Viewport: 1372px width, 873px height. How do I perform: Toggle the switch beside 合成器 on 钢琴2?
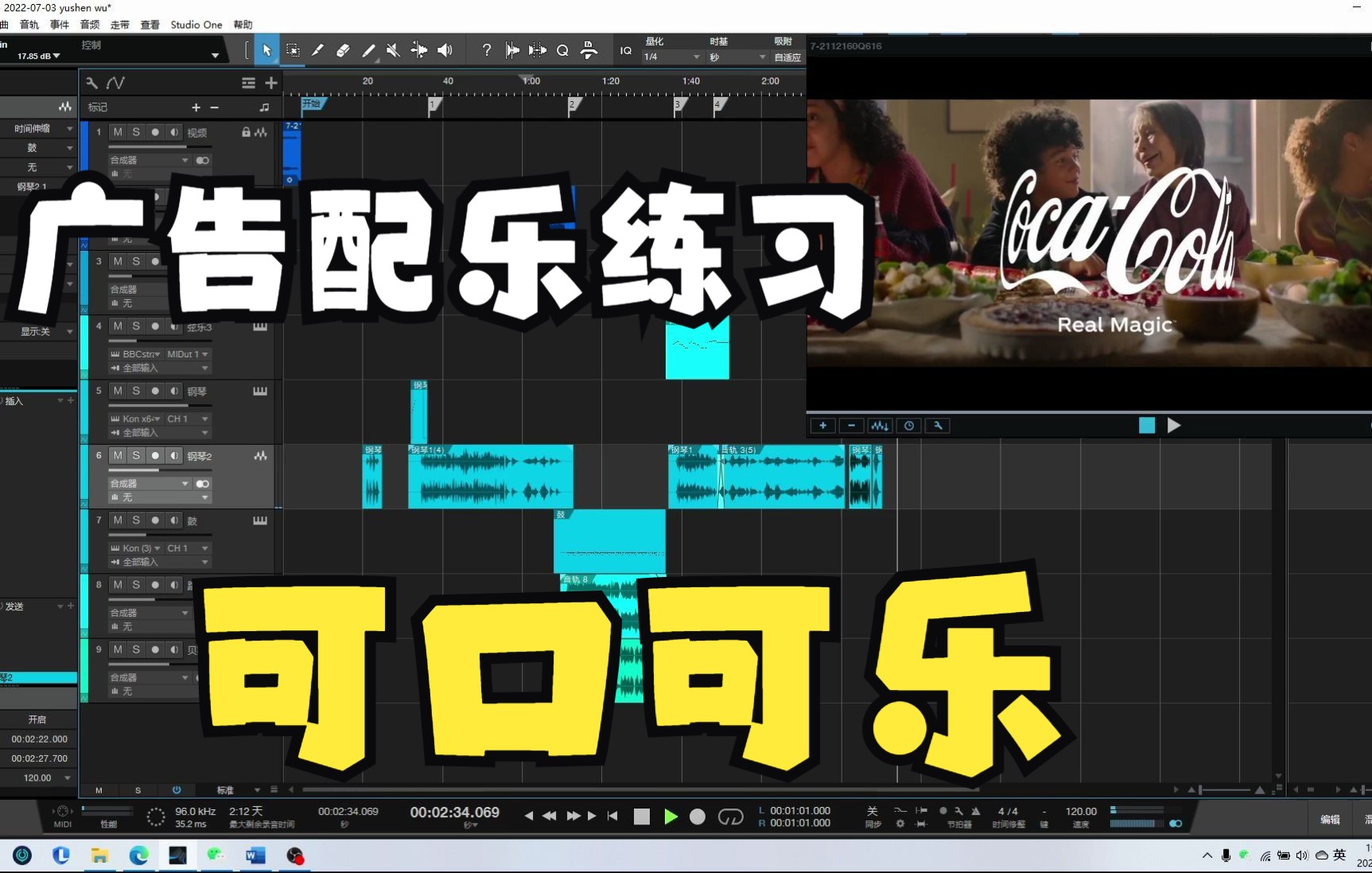pos(203,484)
